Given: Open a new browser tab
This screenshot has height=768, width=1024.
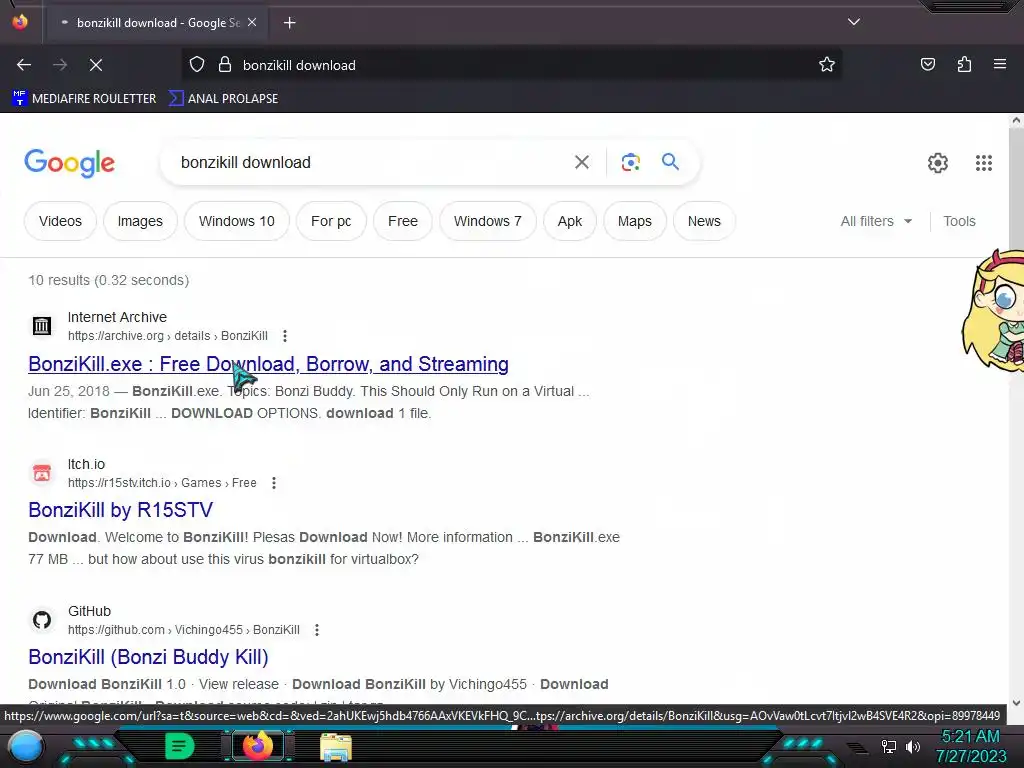Looking at the screenshot, I should 289,23.
